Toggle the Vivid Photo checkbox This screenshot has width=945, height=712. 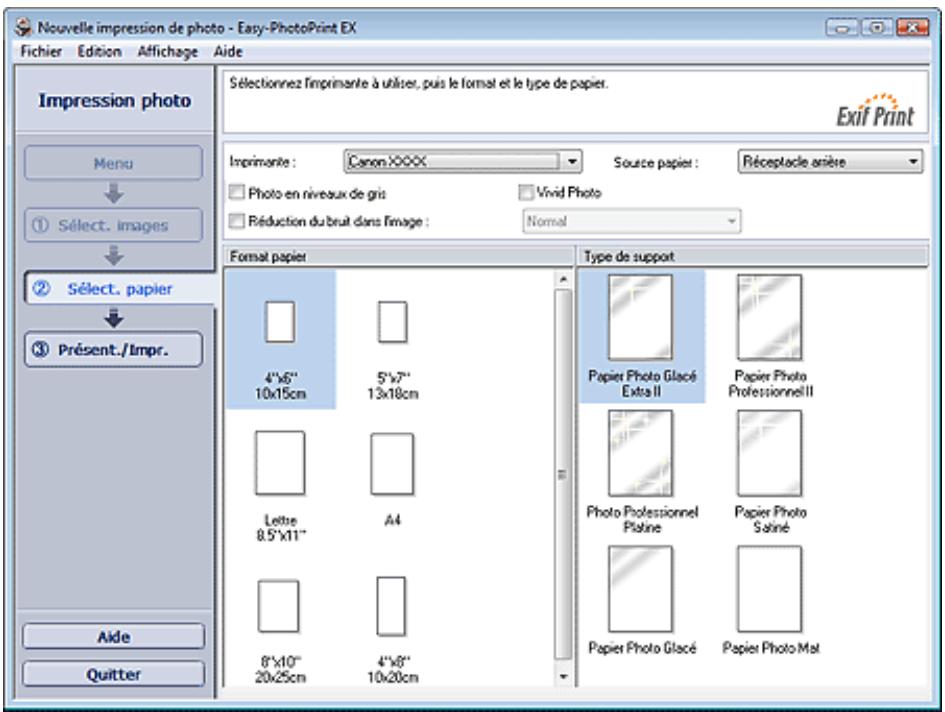pyautogui.click(x=526, y=192)
